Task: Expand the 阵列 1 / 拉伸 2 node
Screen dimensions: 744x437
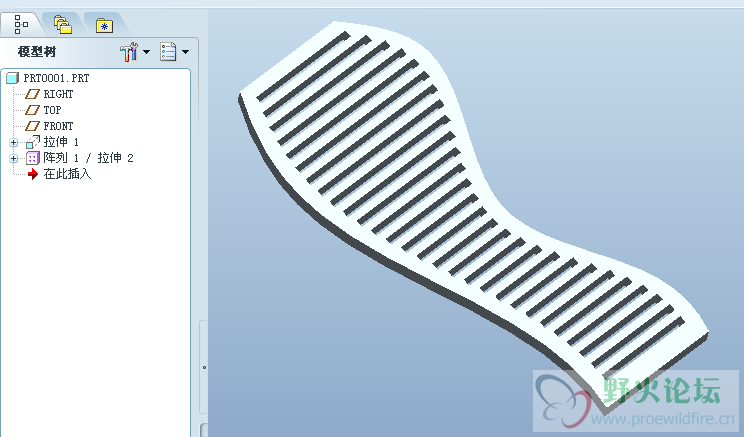Action: [x=13, y=158]
